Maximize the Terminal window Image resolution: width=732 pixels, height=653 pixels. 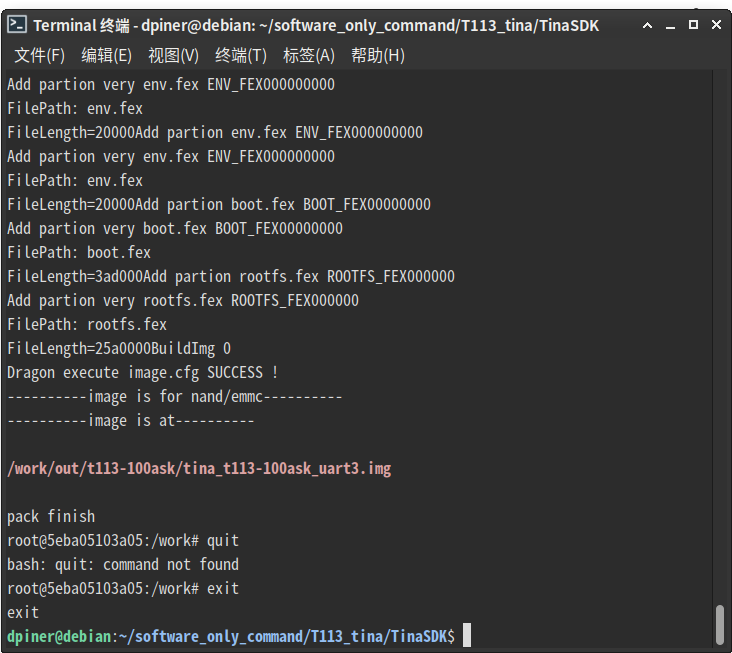(693, 25)
